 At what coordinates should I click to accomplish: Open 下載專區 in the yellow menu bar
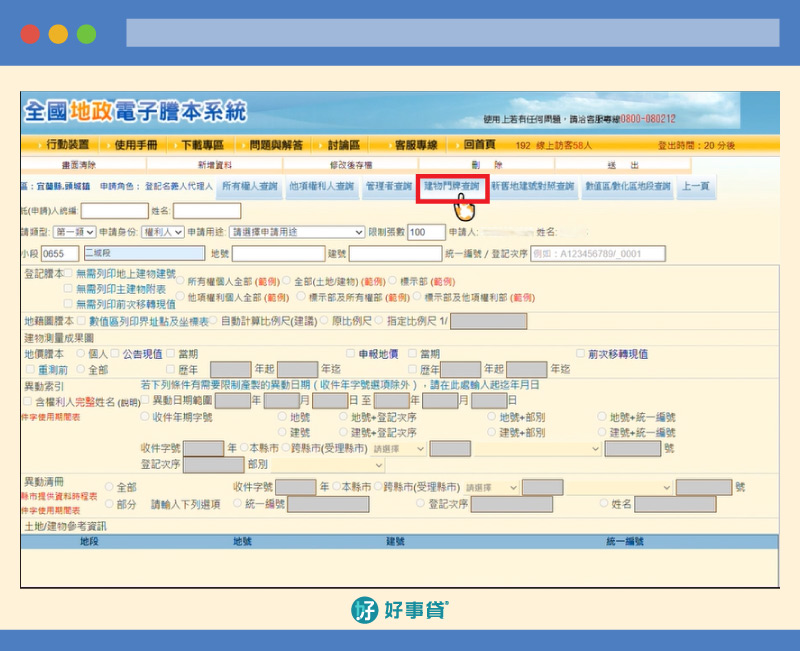[x=209, y=145]
